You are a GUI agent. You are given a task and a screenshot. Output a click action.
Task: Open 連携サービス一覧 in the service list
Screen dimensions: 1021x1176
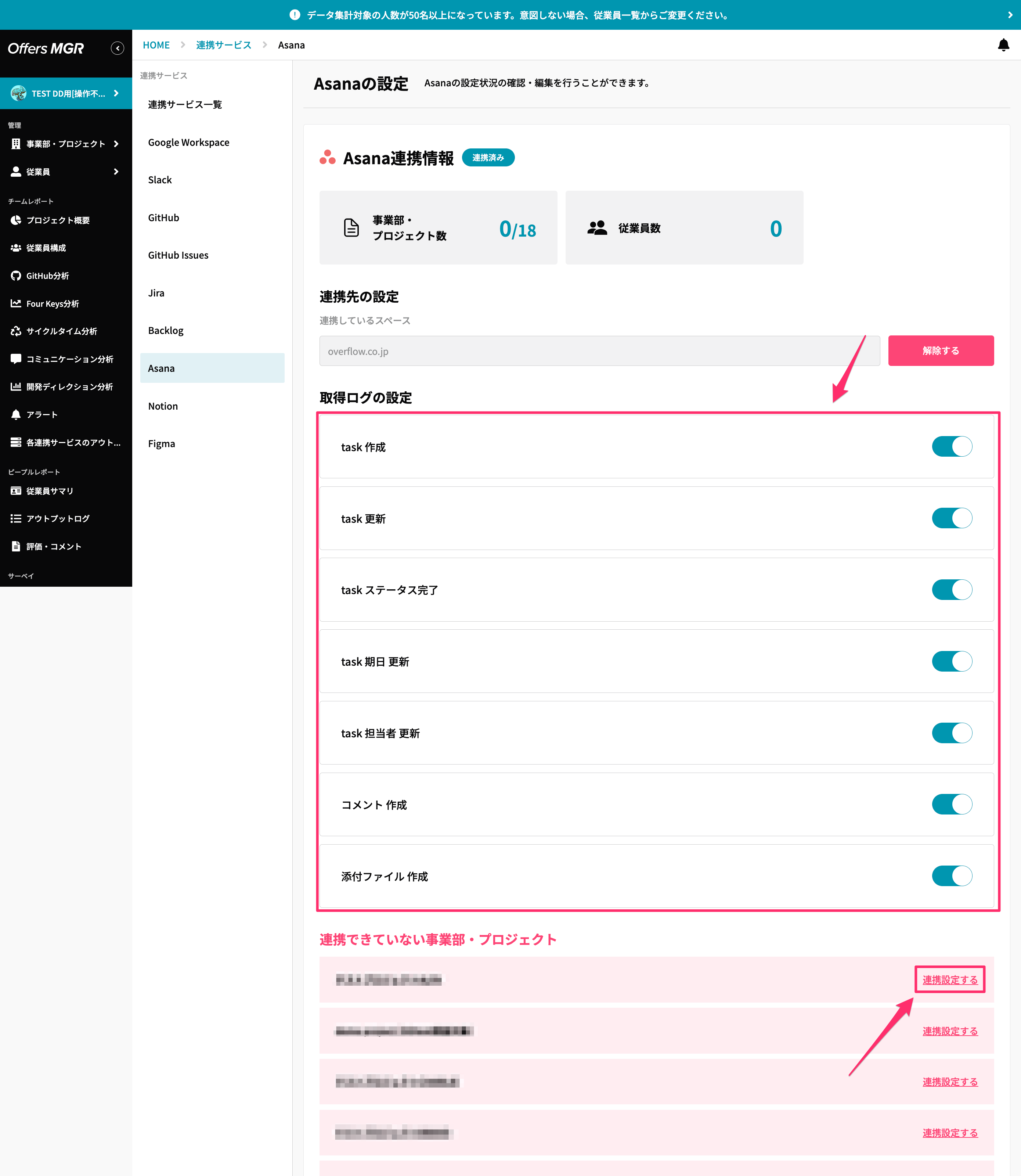point(212,104)
